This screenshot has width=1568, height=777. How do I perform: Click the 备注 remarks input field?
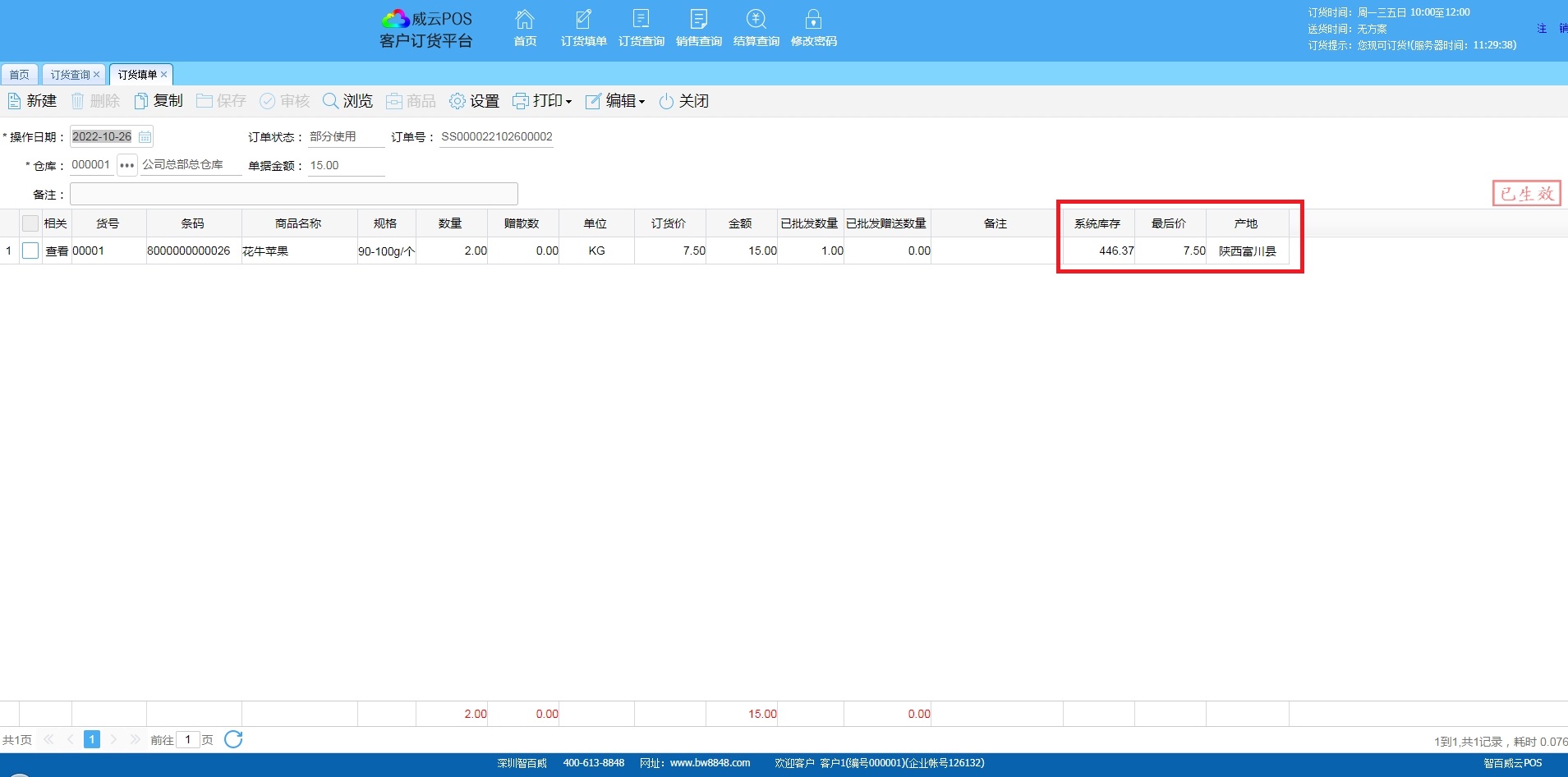293,195
